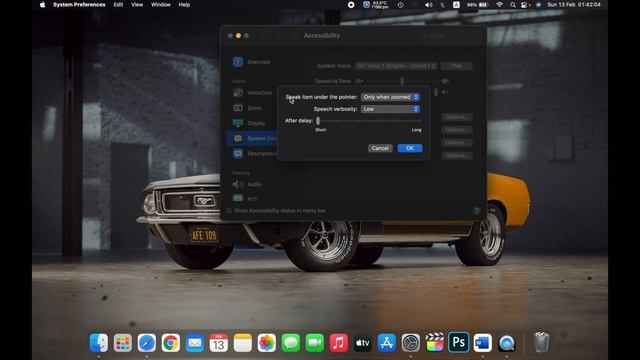The width and height of the screenshot is (640, 360).
Task: Click the help question mark button
Action: (x=476, y=211)
